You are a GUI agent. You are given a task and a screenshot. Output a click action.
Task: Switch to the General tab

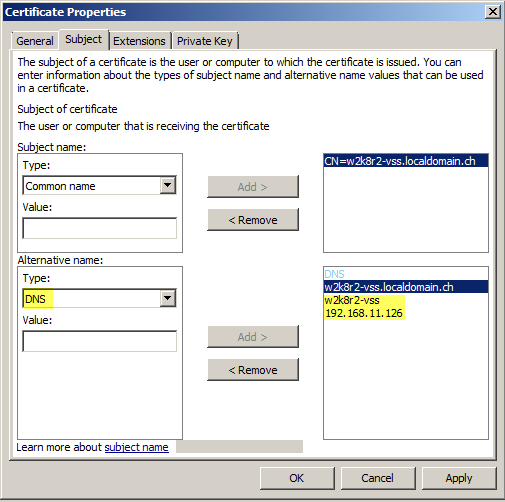(35, 41)
